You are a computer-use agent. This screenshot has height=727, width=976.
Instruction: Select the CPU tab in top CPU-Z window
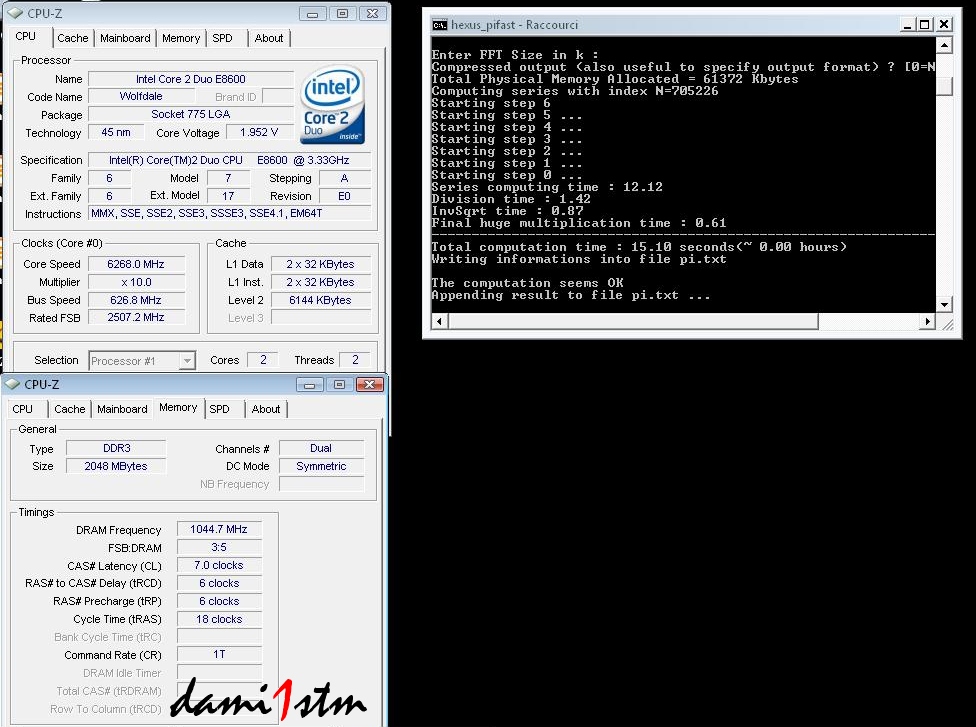26,37
